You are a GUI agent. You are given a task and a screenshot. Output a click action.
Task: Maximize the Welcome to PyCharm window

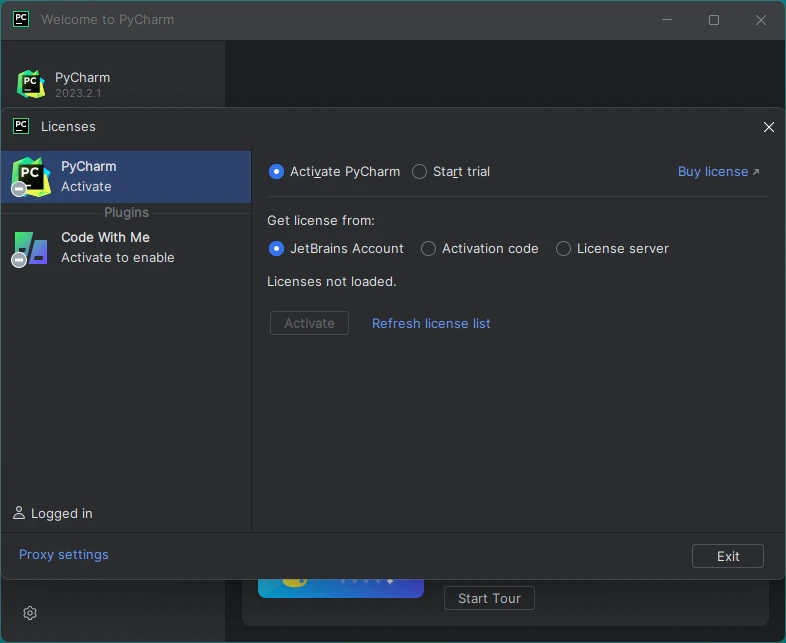coord(714,20)
